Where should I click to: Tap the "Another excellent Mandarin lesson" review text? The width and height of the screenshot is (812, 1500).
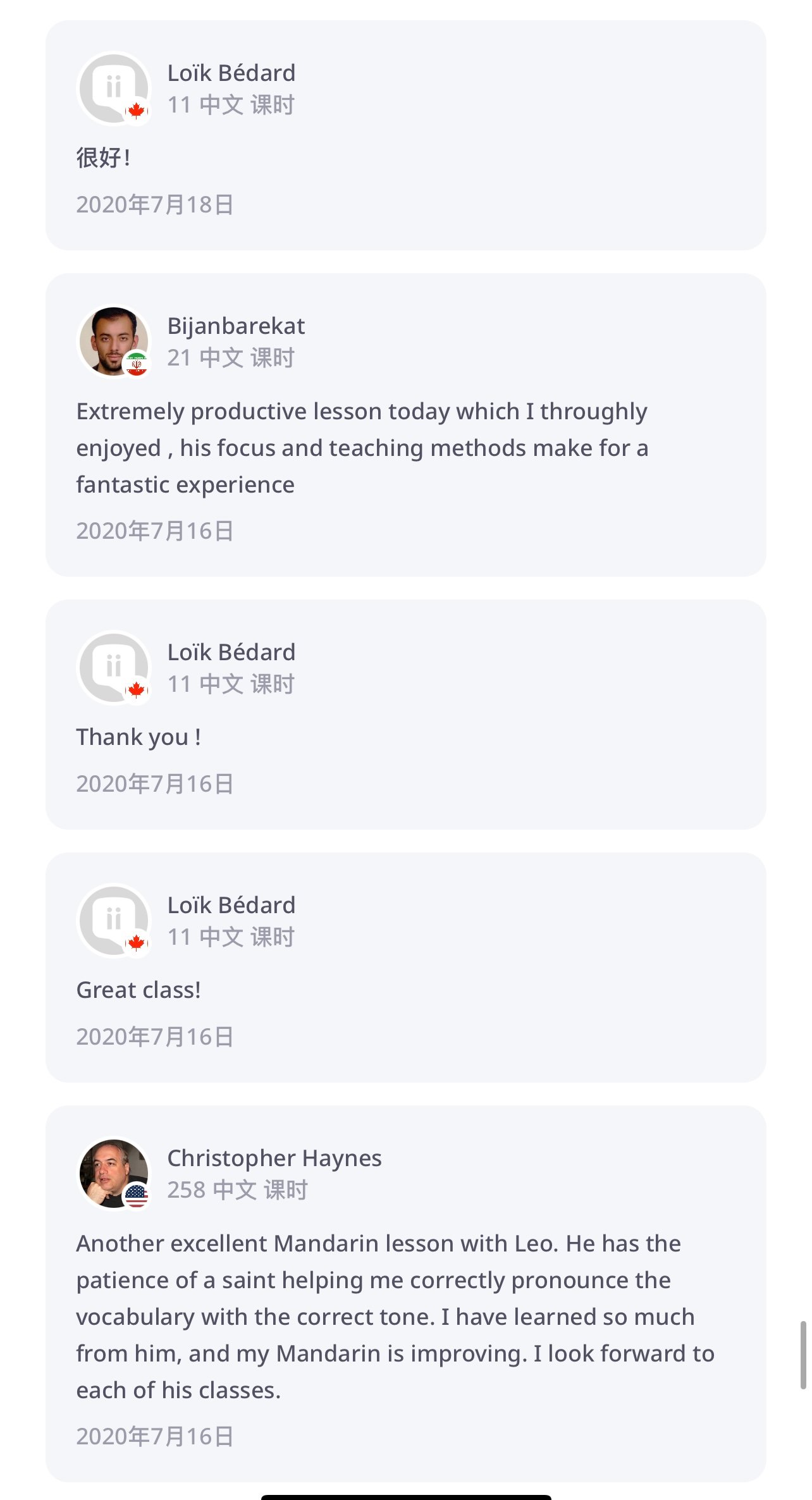[x=395, y=1317]
